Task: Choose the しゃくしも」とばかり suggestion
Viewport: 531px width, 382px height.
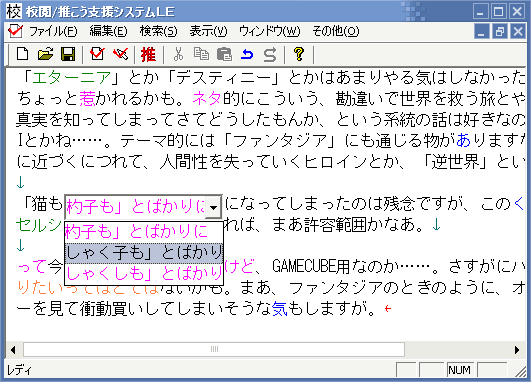Action: [x=144, y=273]
